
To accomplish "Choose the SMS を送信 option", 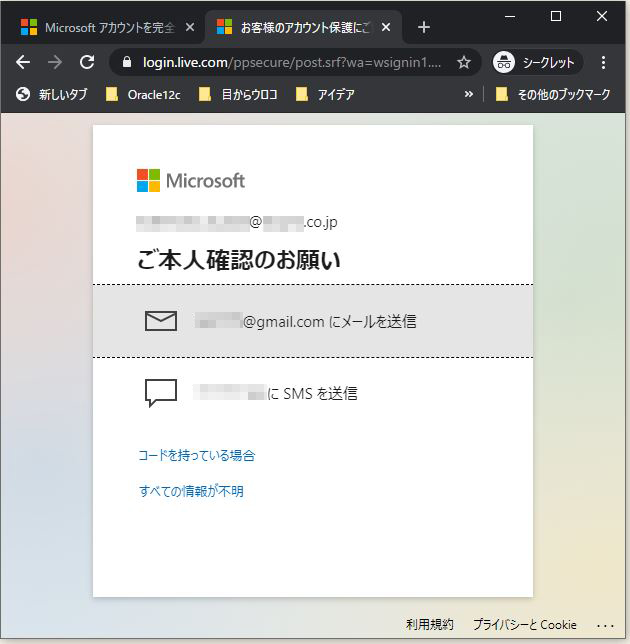I will tap(313, 393).
